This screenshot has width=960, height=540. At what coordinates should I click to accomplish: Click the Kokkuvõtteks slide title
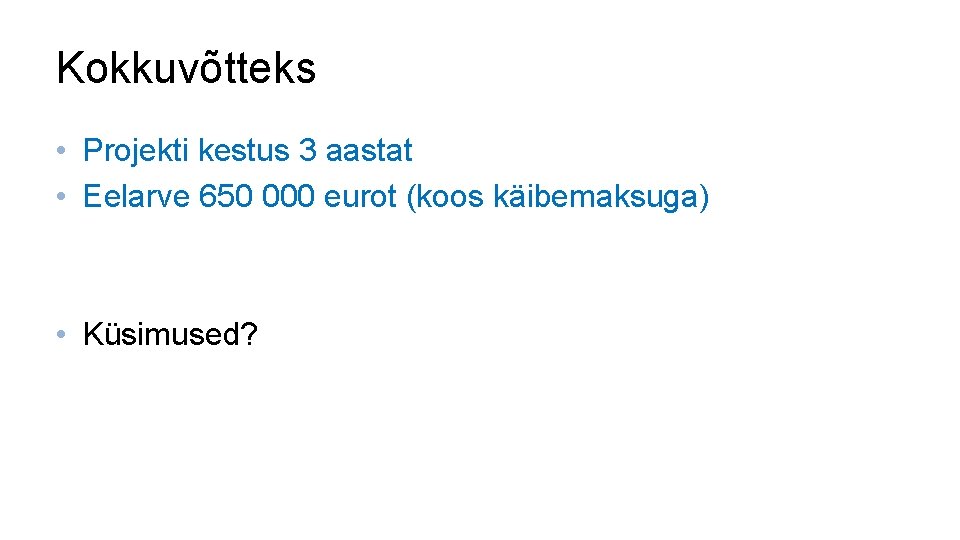pyautogui.click(x=186, y=68)
